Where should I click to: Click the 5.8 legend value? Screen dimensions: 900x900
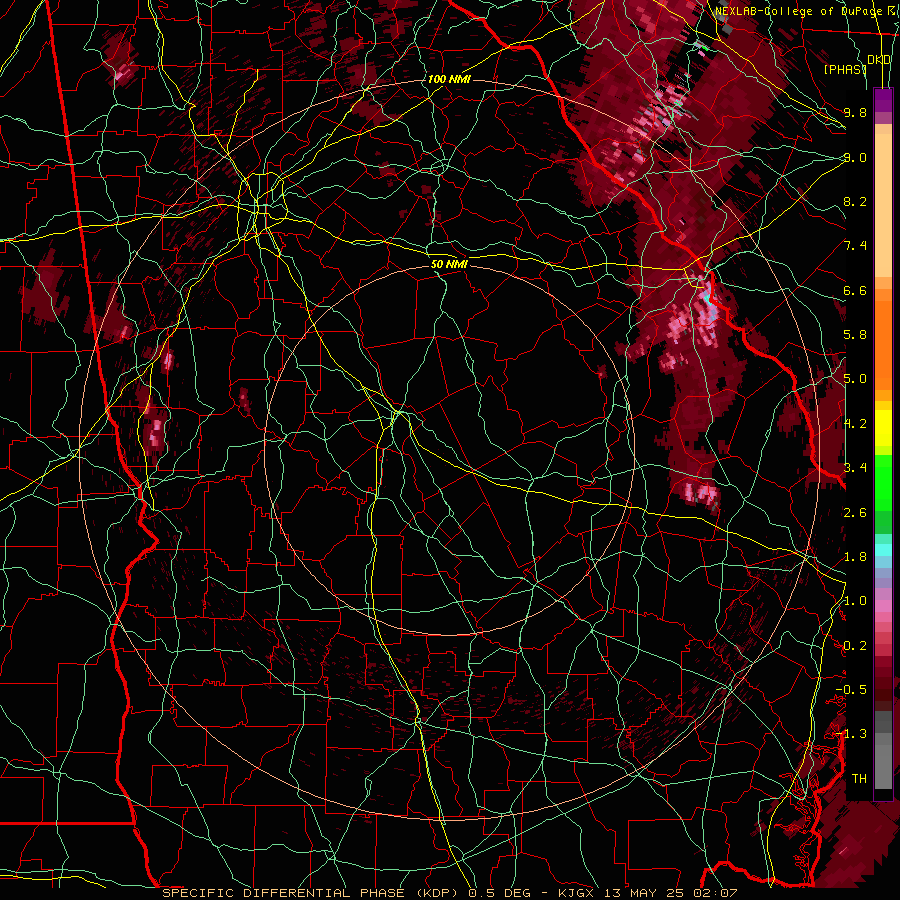tap(855, 335)
